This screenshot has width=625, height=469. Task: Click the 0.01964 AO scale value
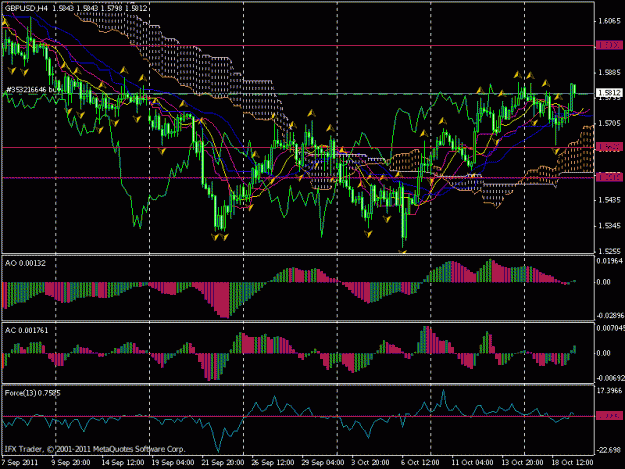(x=609, y=261)
